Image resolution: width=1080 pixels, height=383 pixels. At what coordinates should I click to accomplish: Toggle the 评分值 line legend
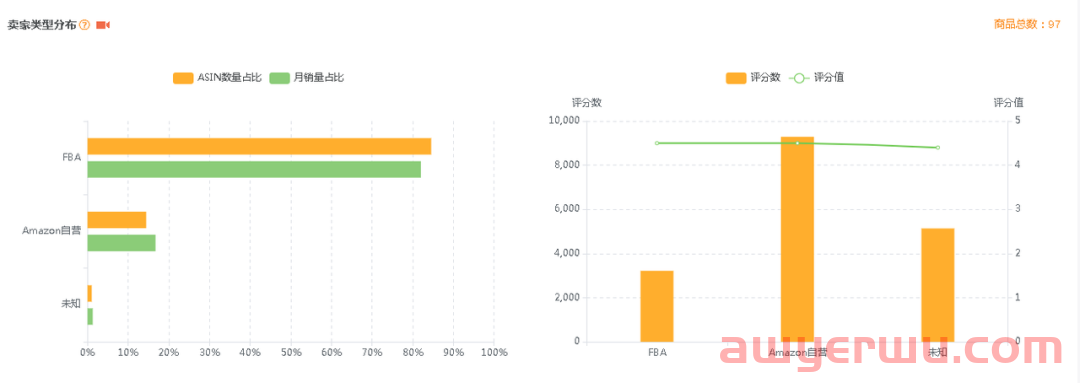click(817, 78)
